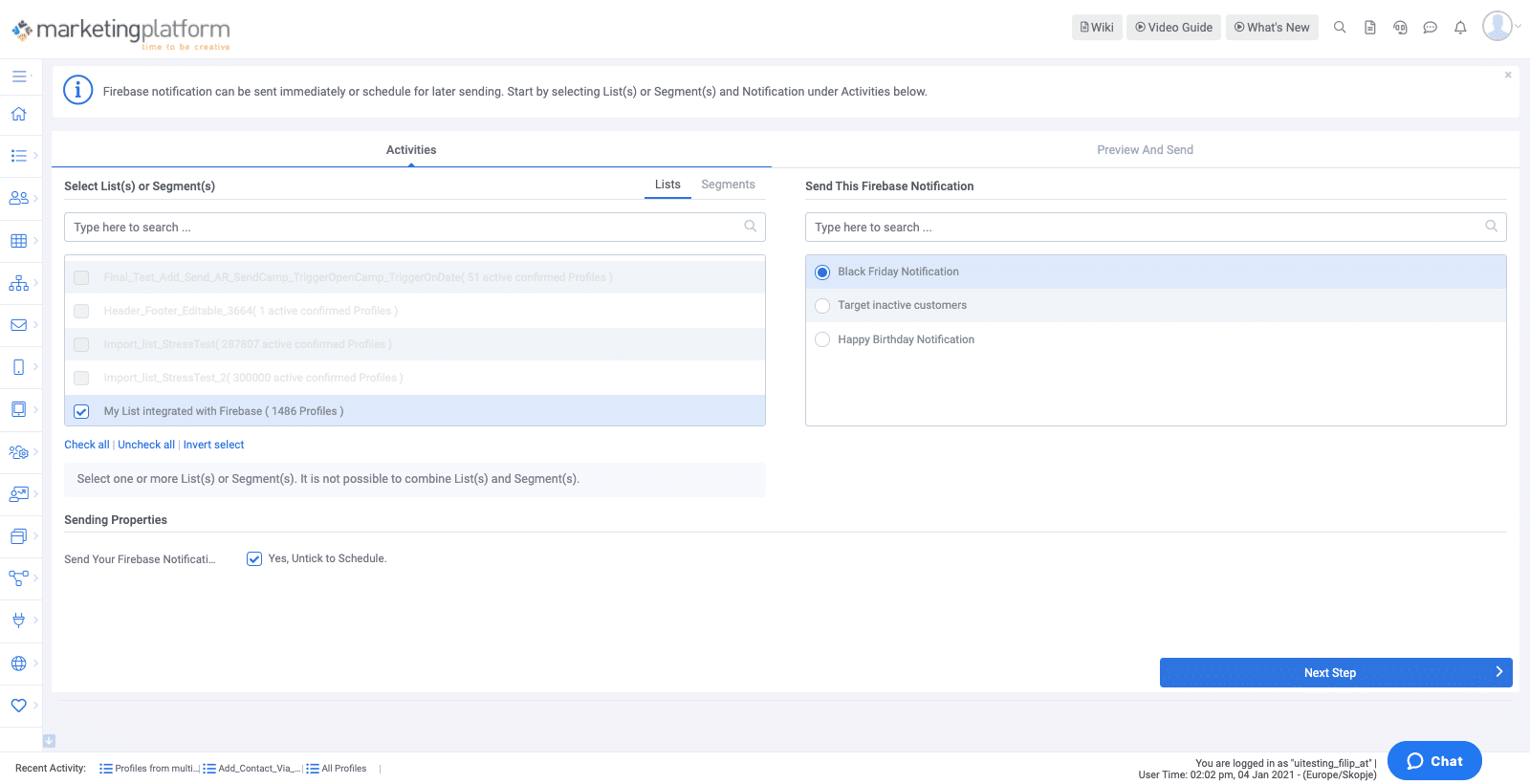Click the search magnifier in top header
The image size is (1530, 784).
click(x=1340, y=28)
